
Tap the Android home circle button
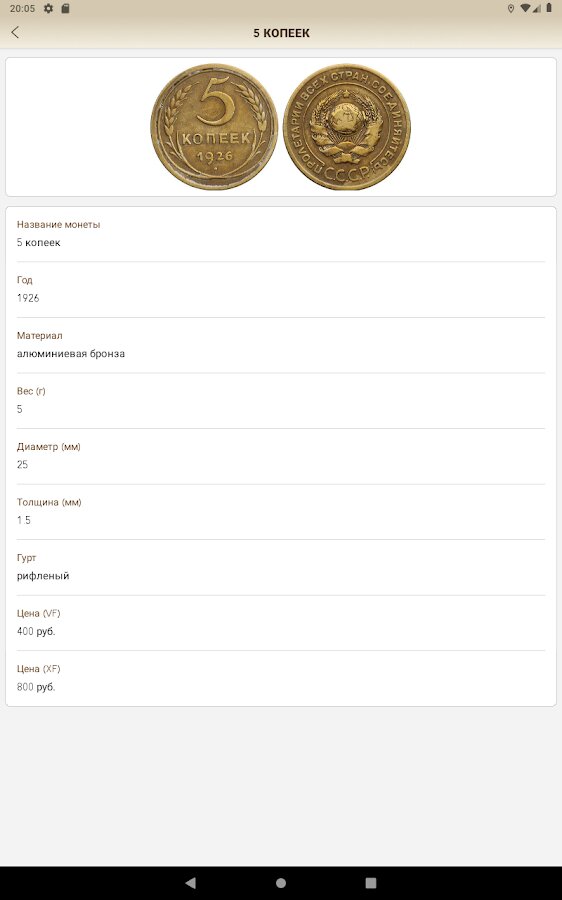coord(281,882)
